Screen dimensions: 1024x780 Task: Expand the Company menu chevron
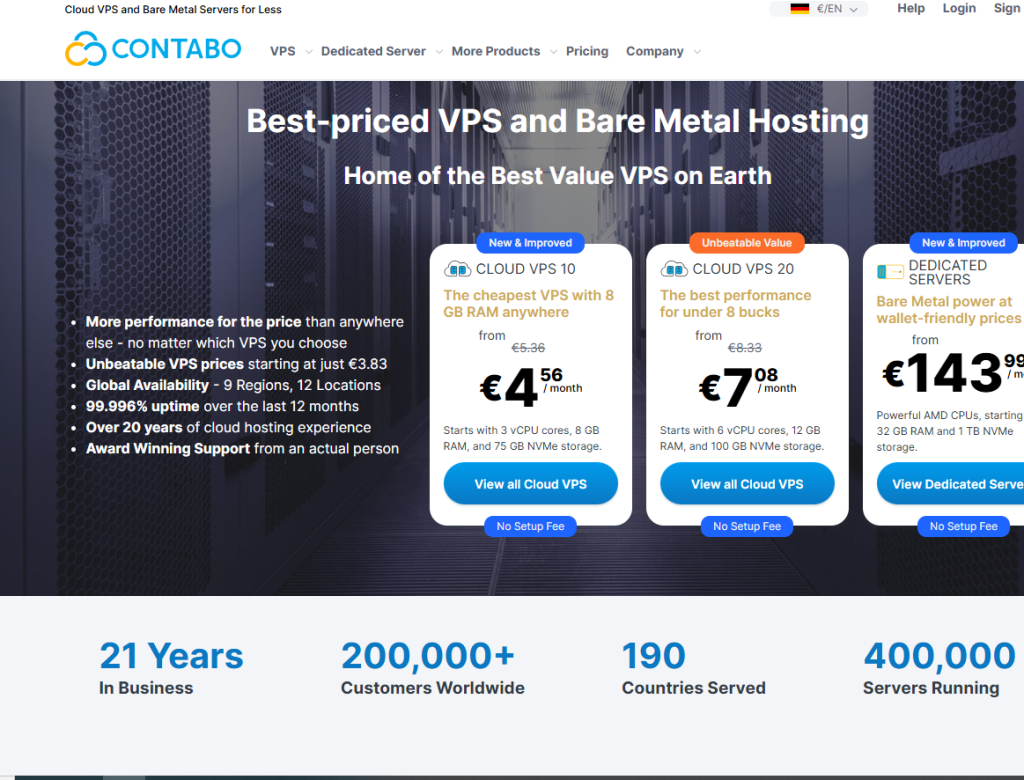click(697, 52)
